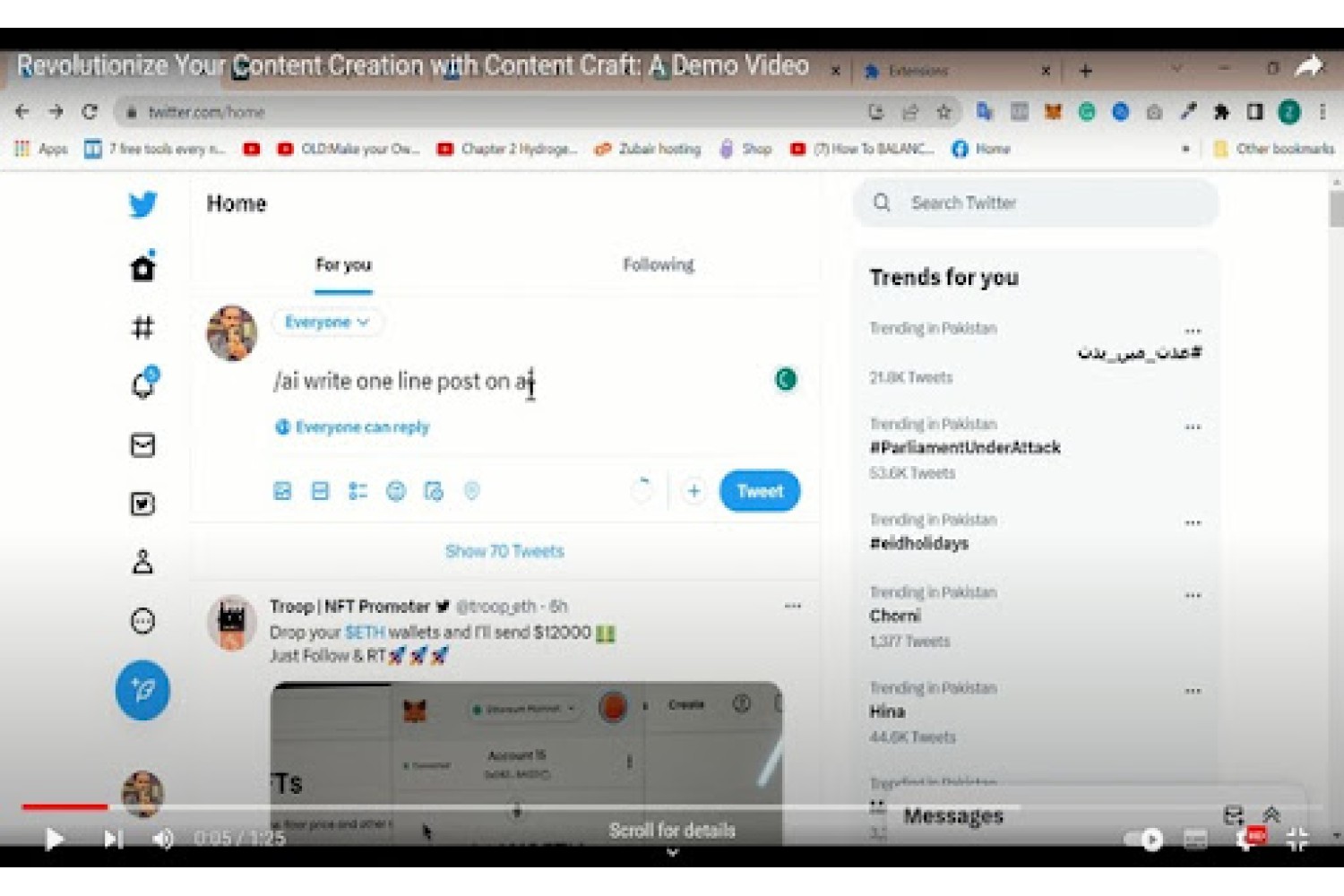Screen dimensions: 1344x896
Task: Open the MetaMask fox extension
Action: 1053,112
